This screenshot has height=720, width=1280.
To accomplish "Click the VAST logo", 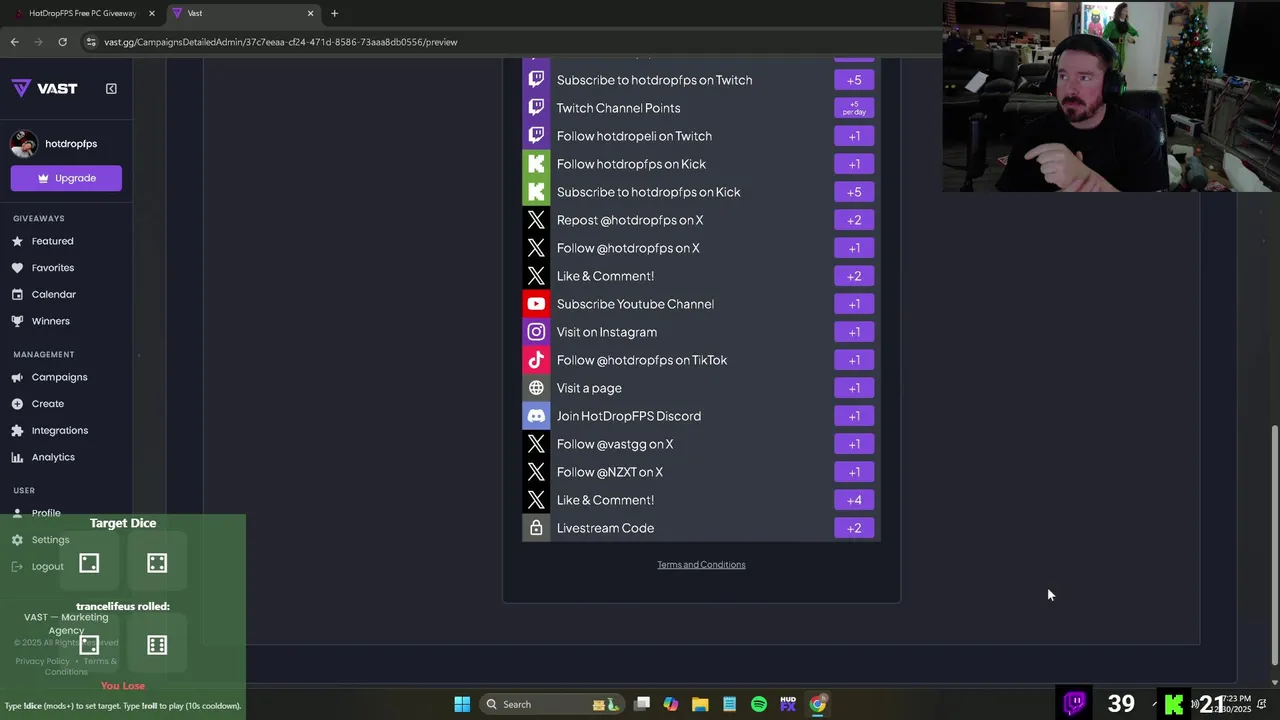I will [45, 88].
